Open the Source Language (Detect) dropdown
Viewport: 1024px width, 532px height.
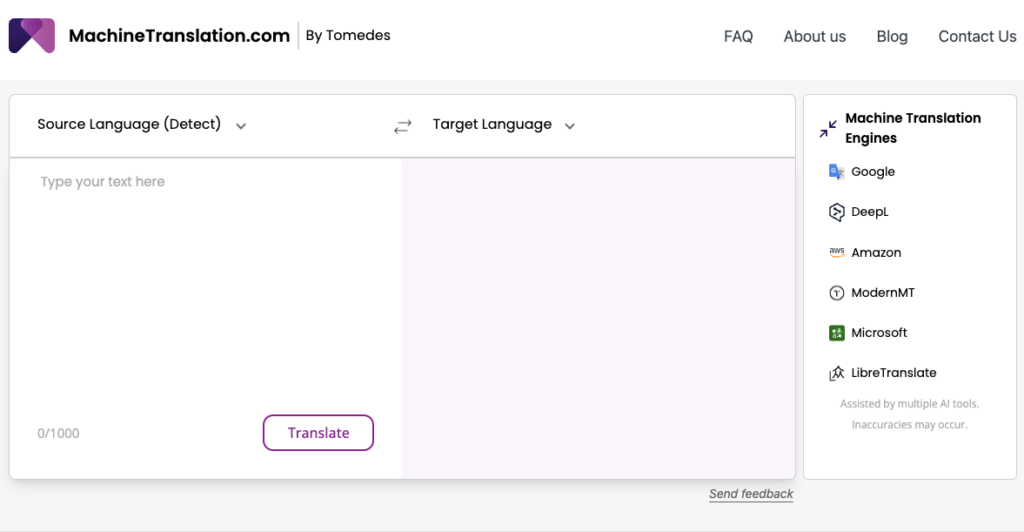coord(142,125)
